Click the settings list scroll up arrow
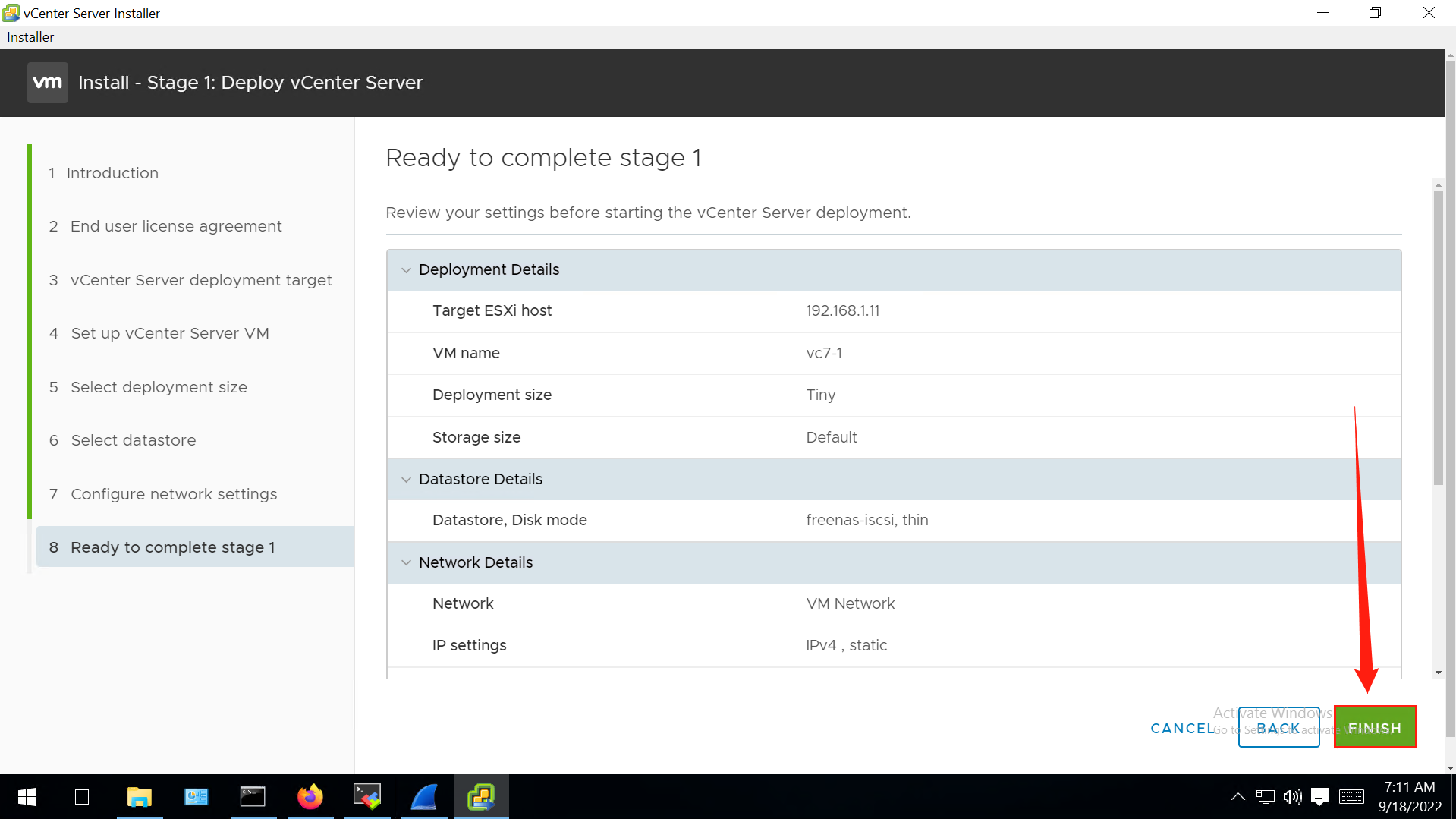This screenshot has width=1456, height=819. pyautogui.click(x=1438, y=184)
